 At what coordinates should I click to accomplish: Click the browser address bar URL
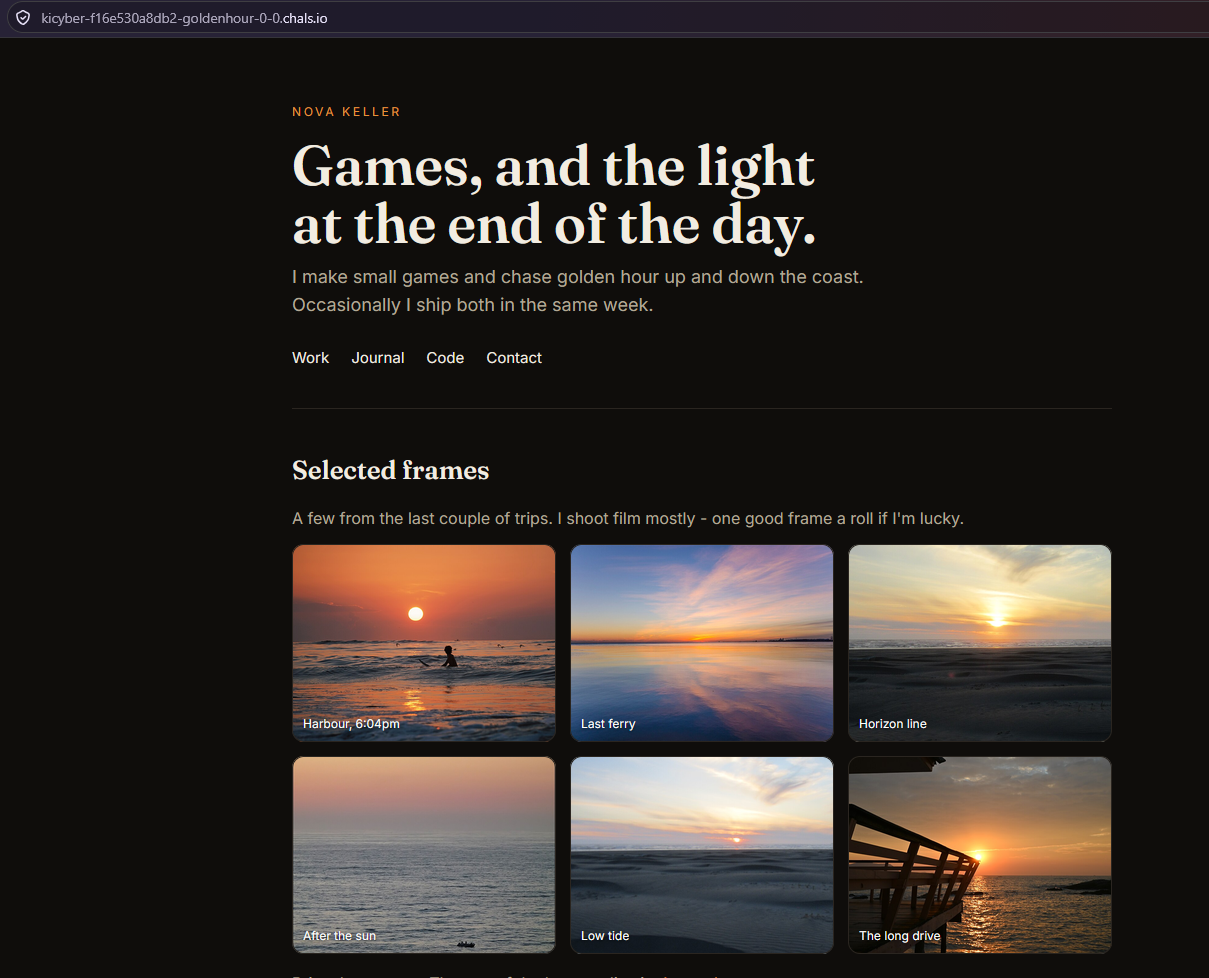coord(184,18)
